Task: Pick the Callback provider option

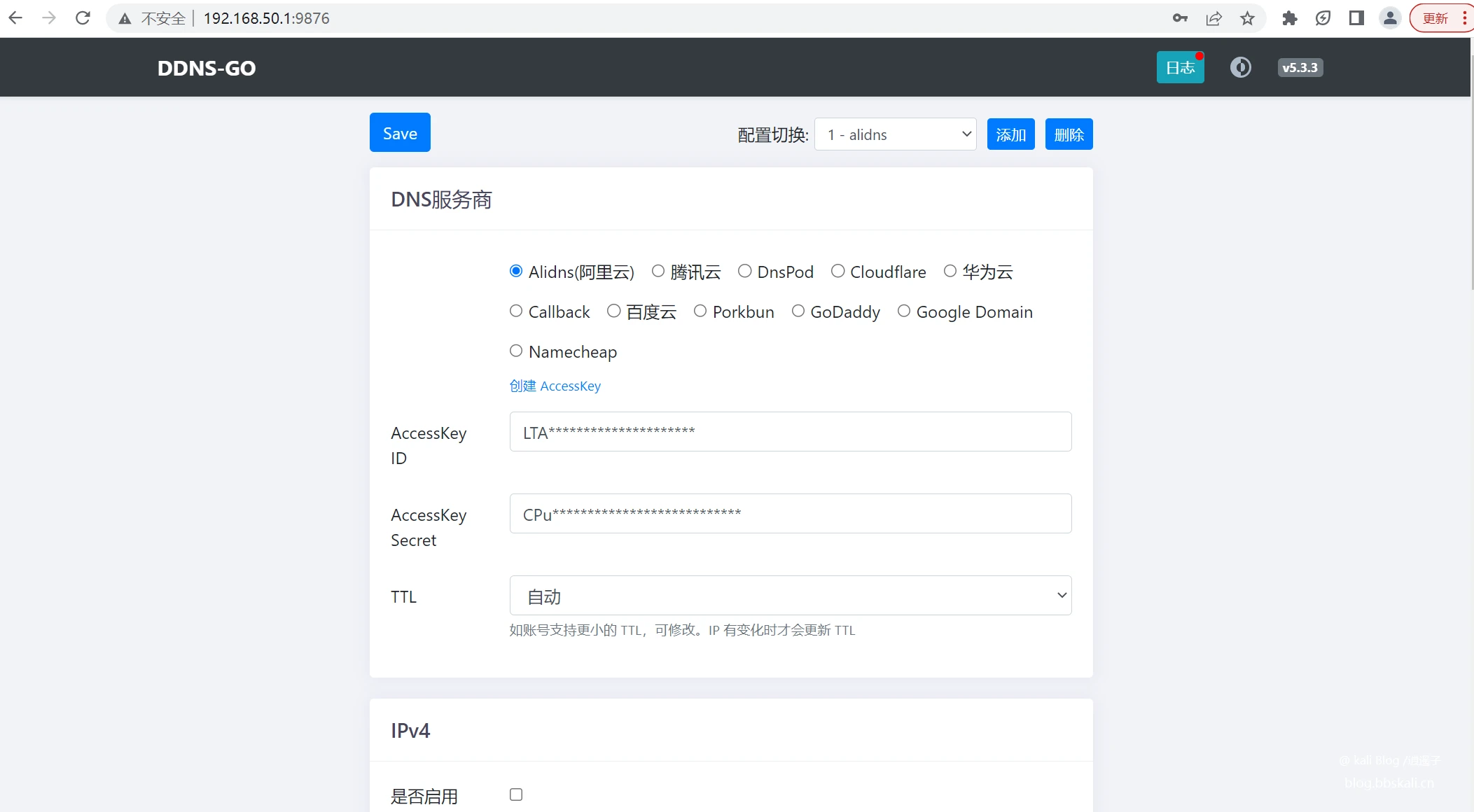Action: [x=516, y=311]
